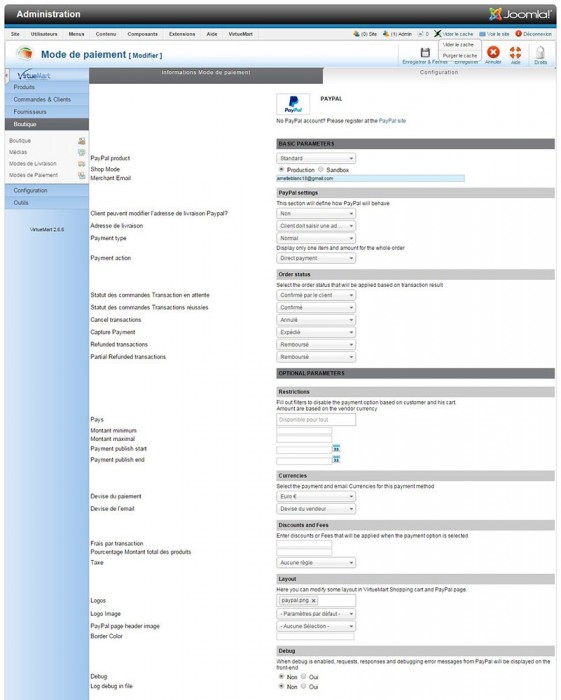Remove paypal.png logo with the x
Image resolution: width=561 pixels, height=700 pixels.
coord(313,600)
